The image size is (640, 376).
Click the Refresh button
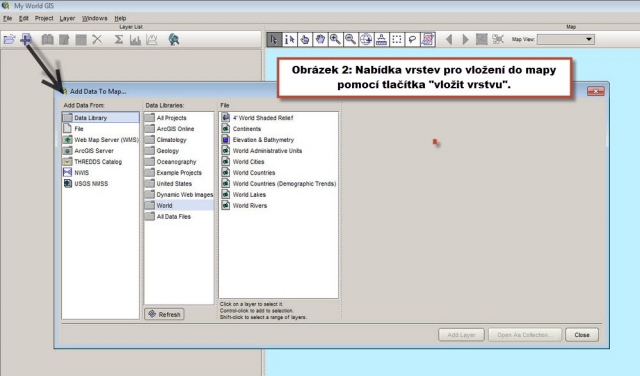coord(164,314)
